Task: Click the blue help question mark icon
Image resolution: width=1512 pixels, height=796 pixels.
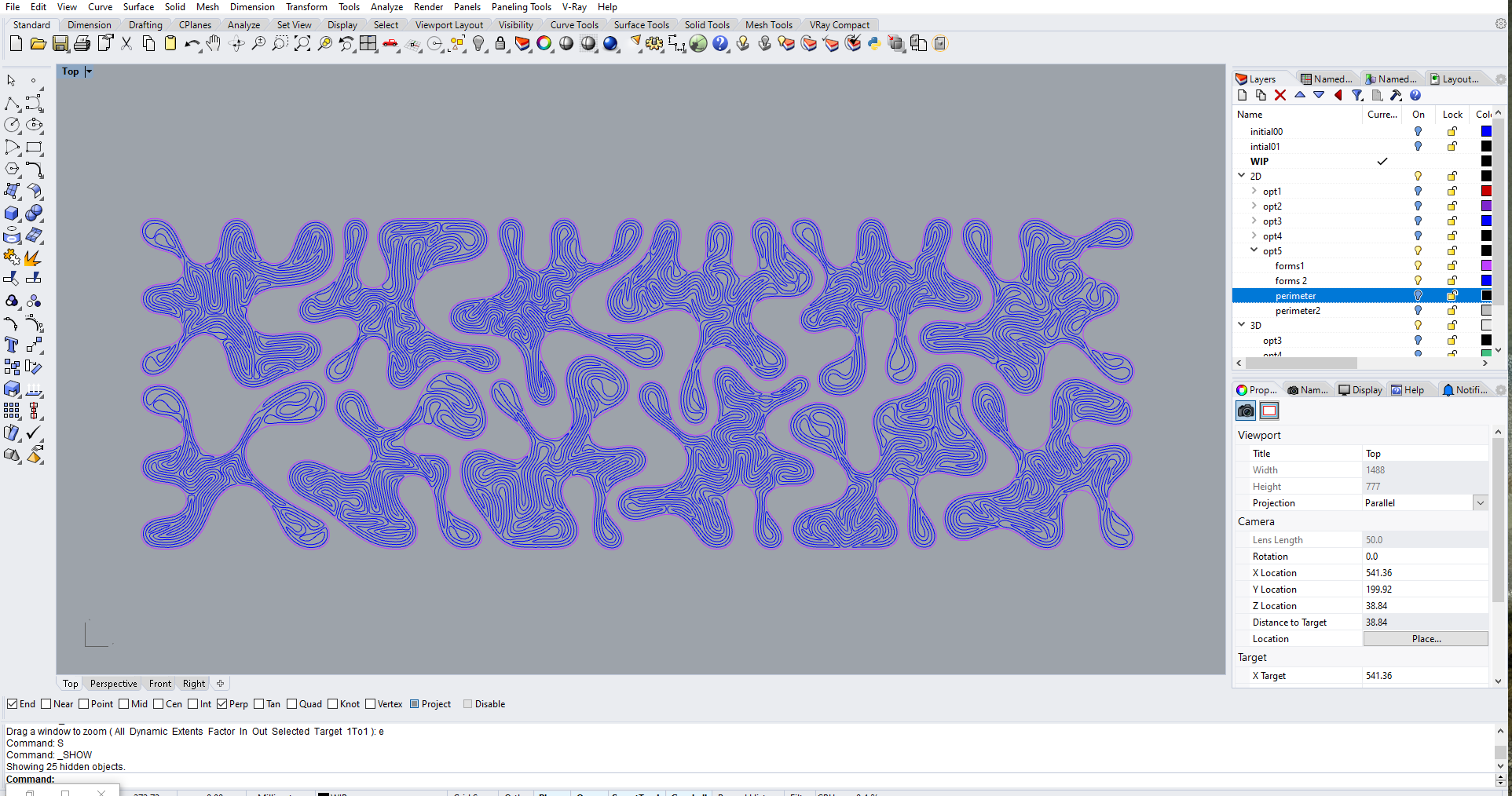Action: [x=720, y=44]
